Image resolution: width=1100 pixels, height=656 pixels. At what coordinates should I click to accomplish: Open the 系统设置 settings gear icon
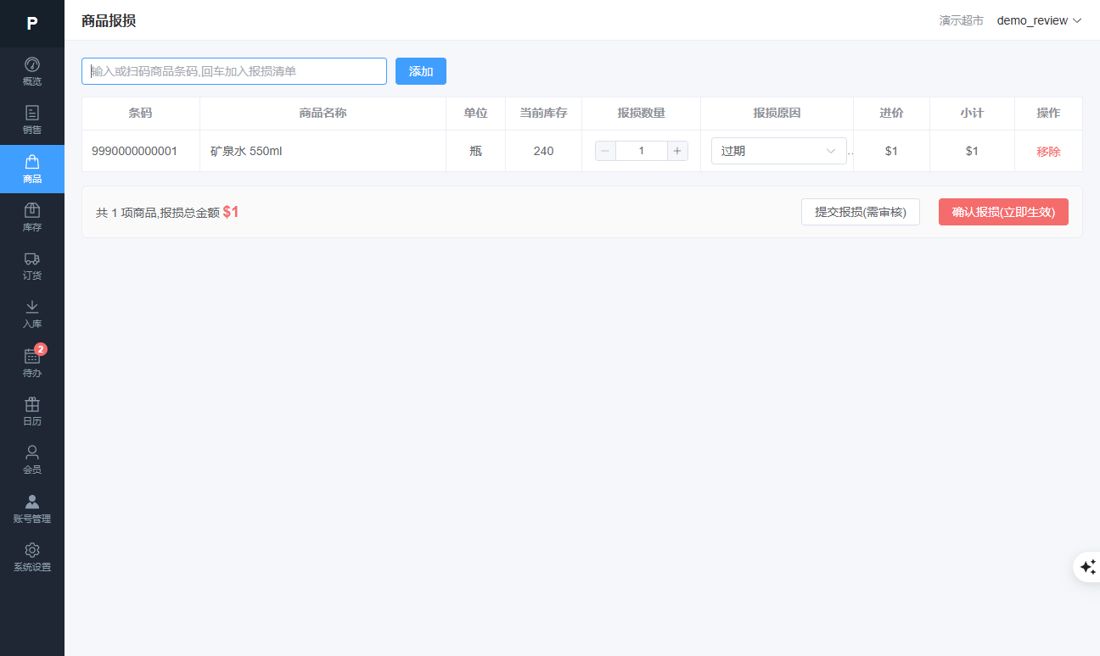pos(32,557)
